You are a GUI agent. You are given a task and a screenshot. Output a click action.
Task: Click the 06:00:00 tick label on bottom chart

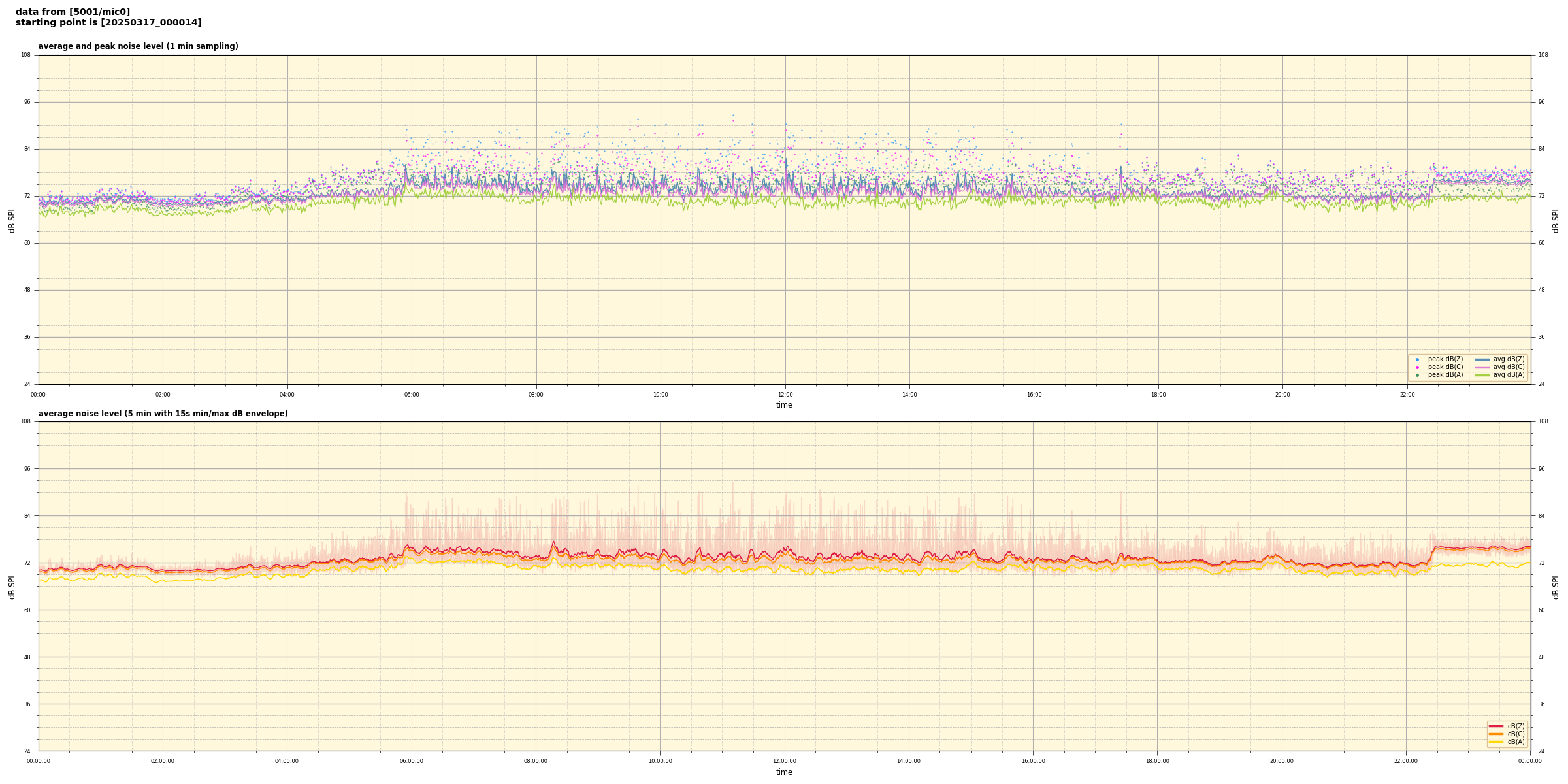411,761
